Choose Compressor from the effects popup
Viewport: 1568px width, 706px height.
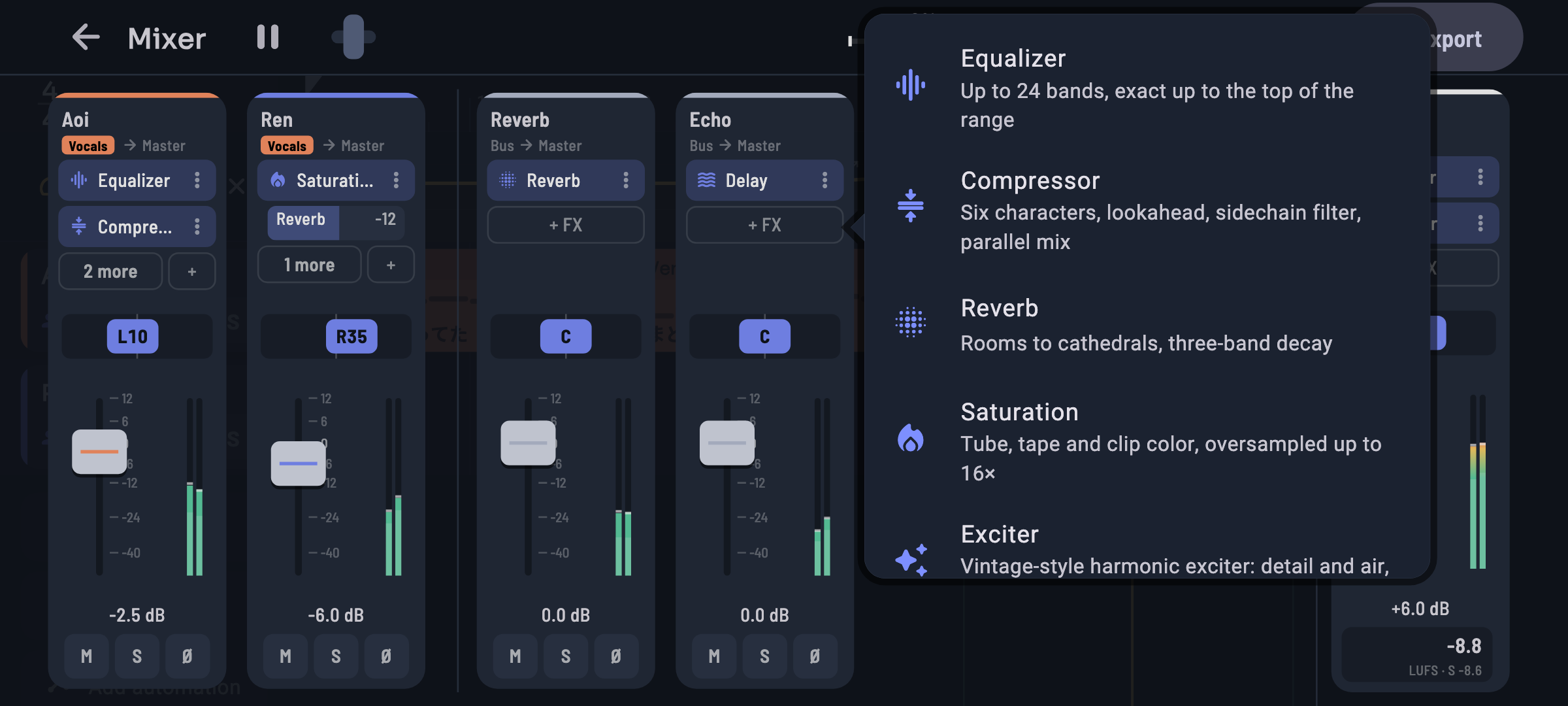pos(1147,210)
